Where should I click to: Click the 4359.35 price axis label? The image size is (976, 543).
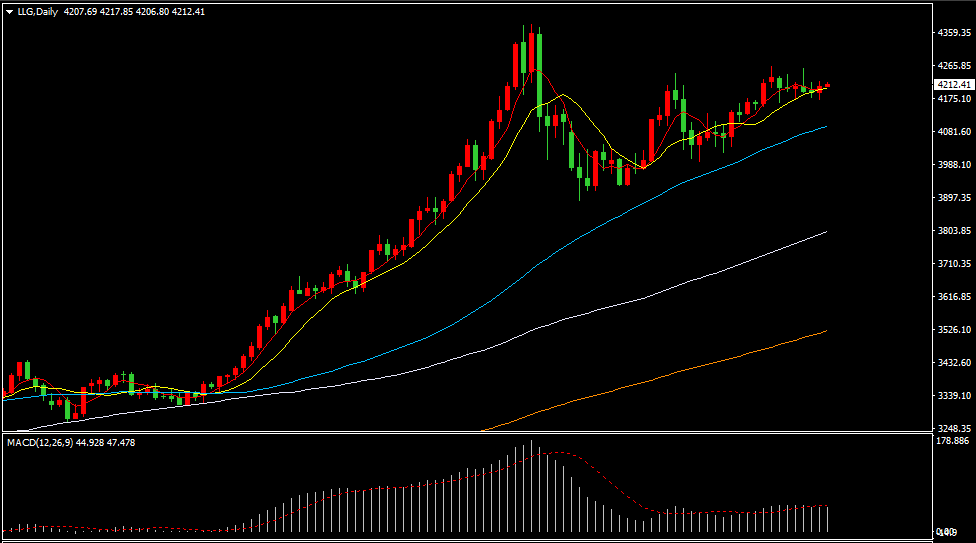click(x=952, y=33)
